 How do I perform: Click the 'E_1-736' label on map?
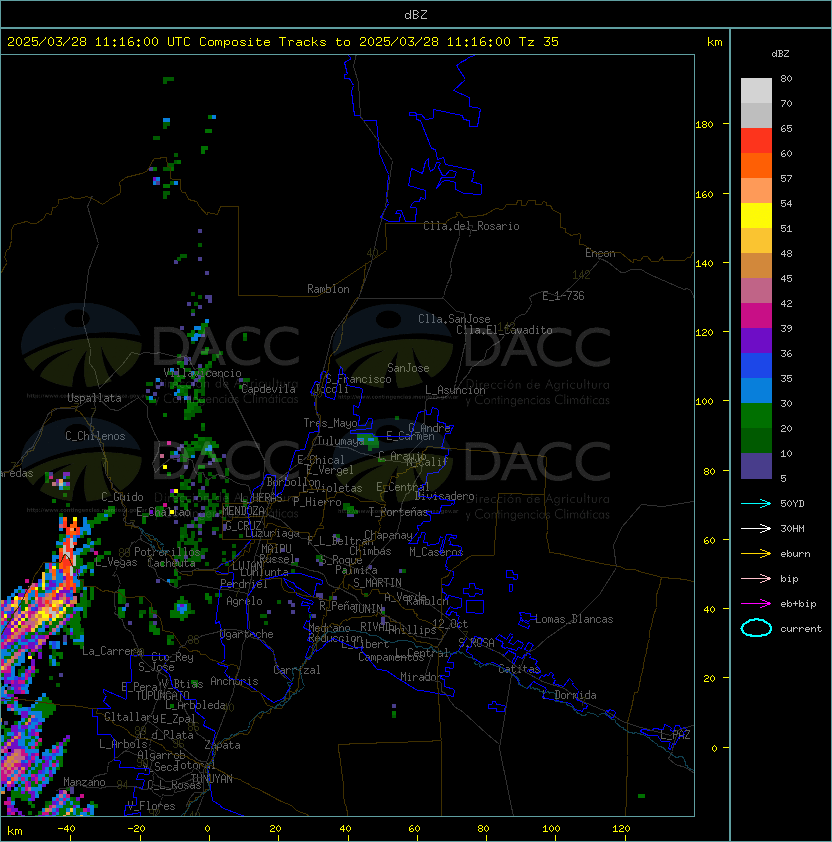[x=563, y=296]
